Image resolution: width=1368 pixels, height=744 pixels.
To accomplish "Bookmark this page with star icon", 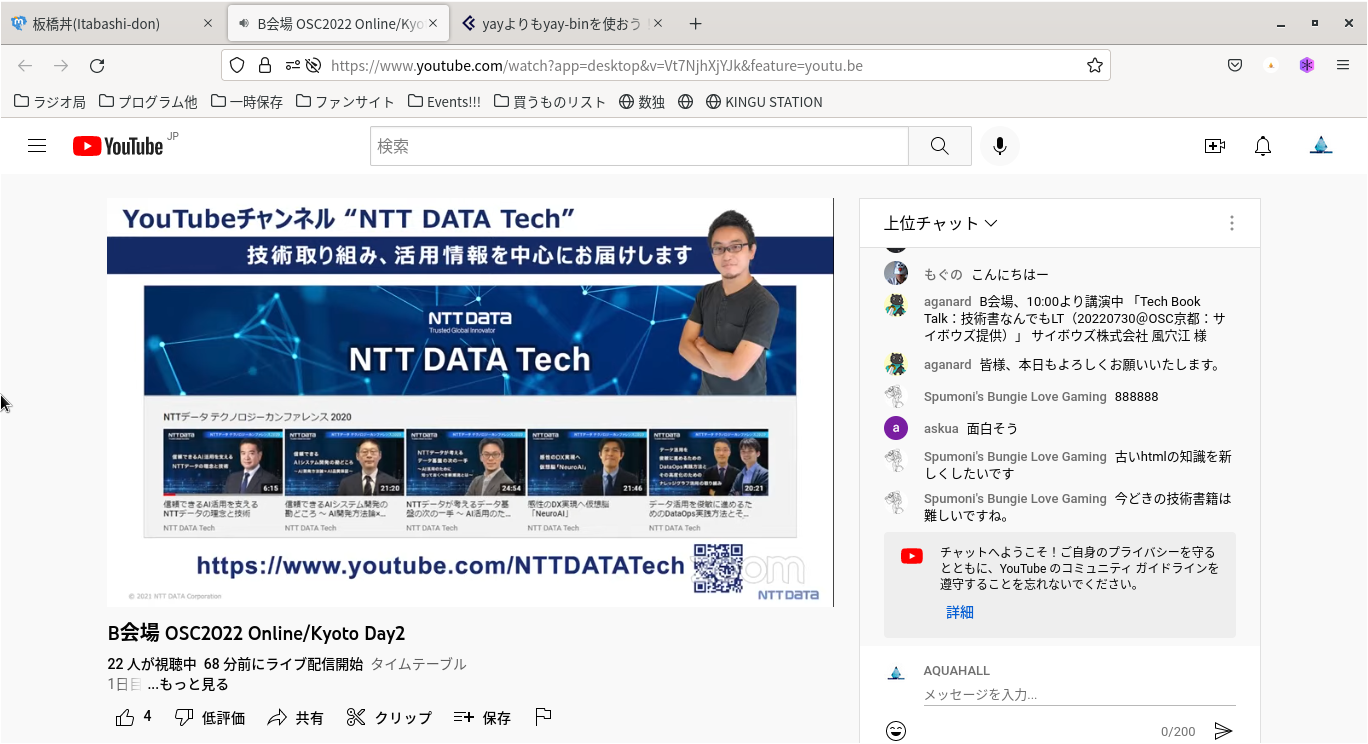I will point(1094,66).
